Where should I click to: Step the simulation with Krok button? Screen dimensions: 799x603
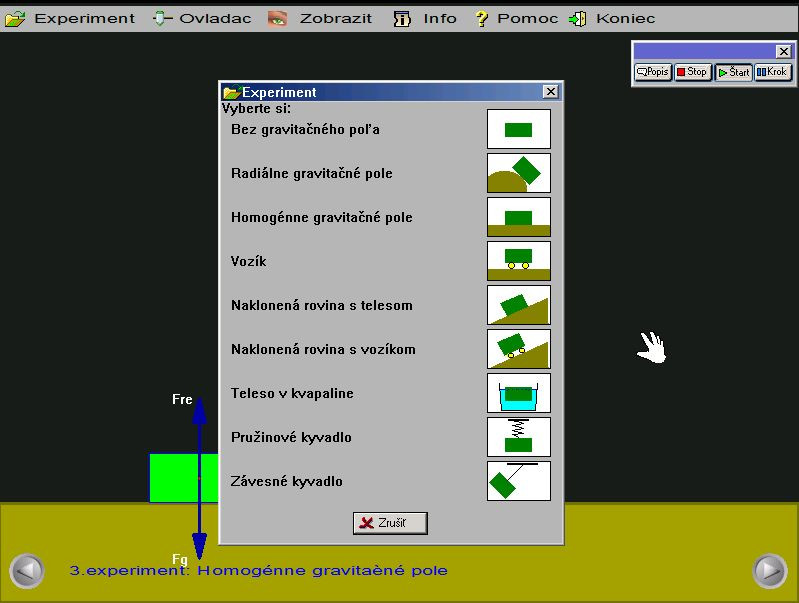click(772, 72)
